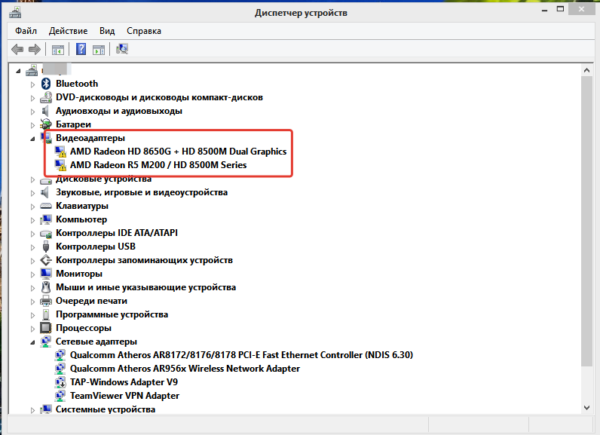This screenshot has width=600, height=435.
Task: Click the Программные устройства icon
Action: click(x=46, y=314)
